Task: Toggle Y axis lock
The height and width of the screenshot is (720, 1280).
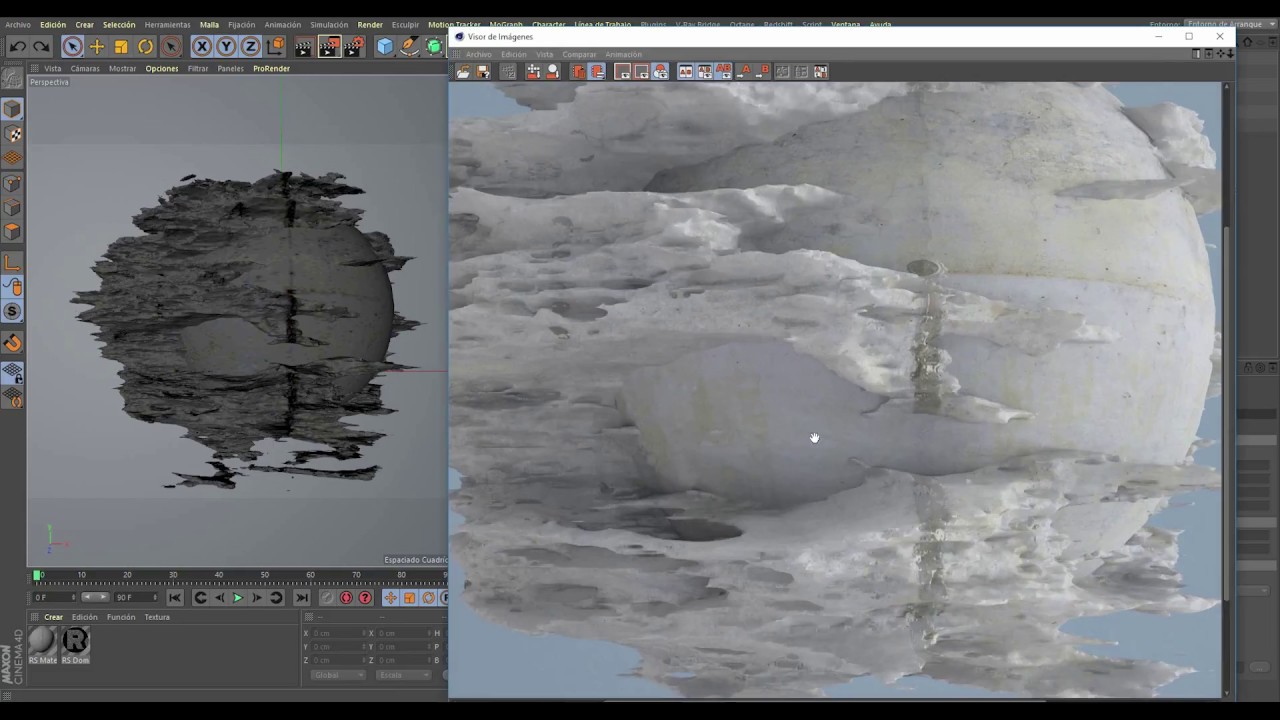Action: pos(226,46)
